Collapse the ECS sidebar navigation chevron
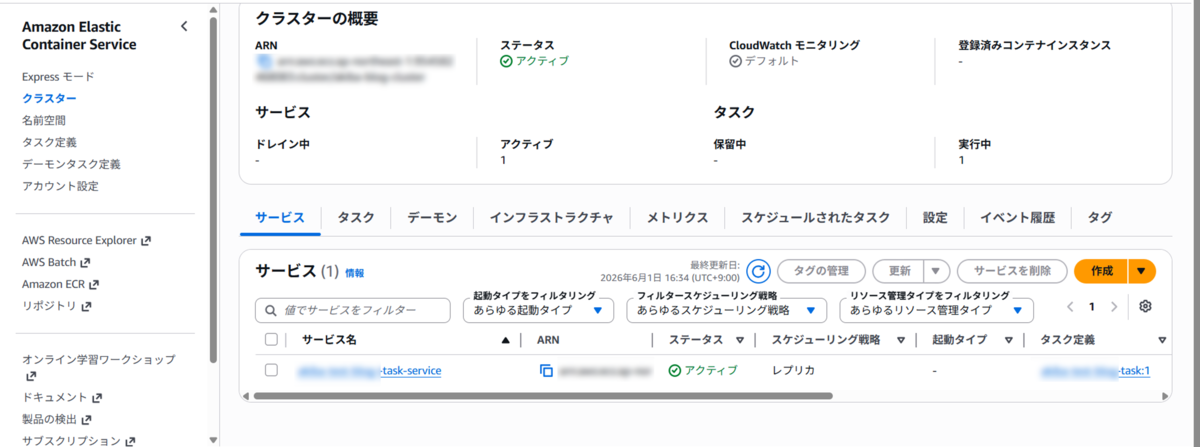This screenshot has height=447, width=1200. [184, 27]
